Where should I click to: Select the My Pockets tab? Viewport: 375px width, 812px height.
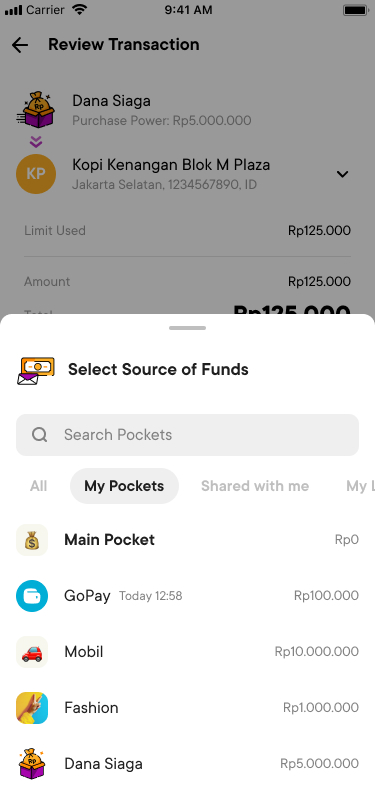pos(124,486)
